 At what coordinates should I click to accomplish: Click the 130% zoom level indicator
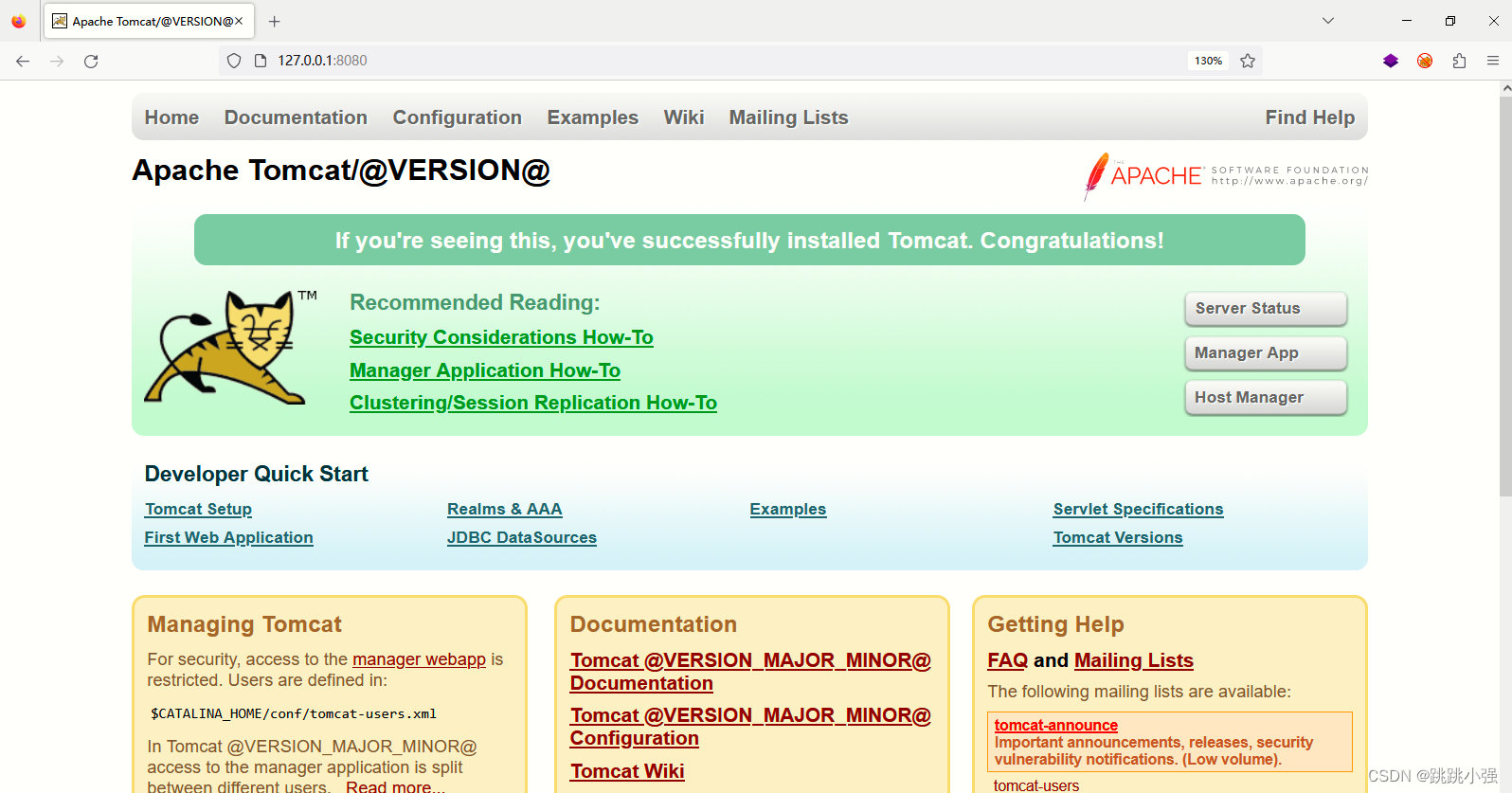click(x=1208, y=61)
